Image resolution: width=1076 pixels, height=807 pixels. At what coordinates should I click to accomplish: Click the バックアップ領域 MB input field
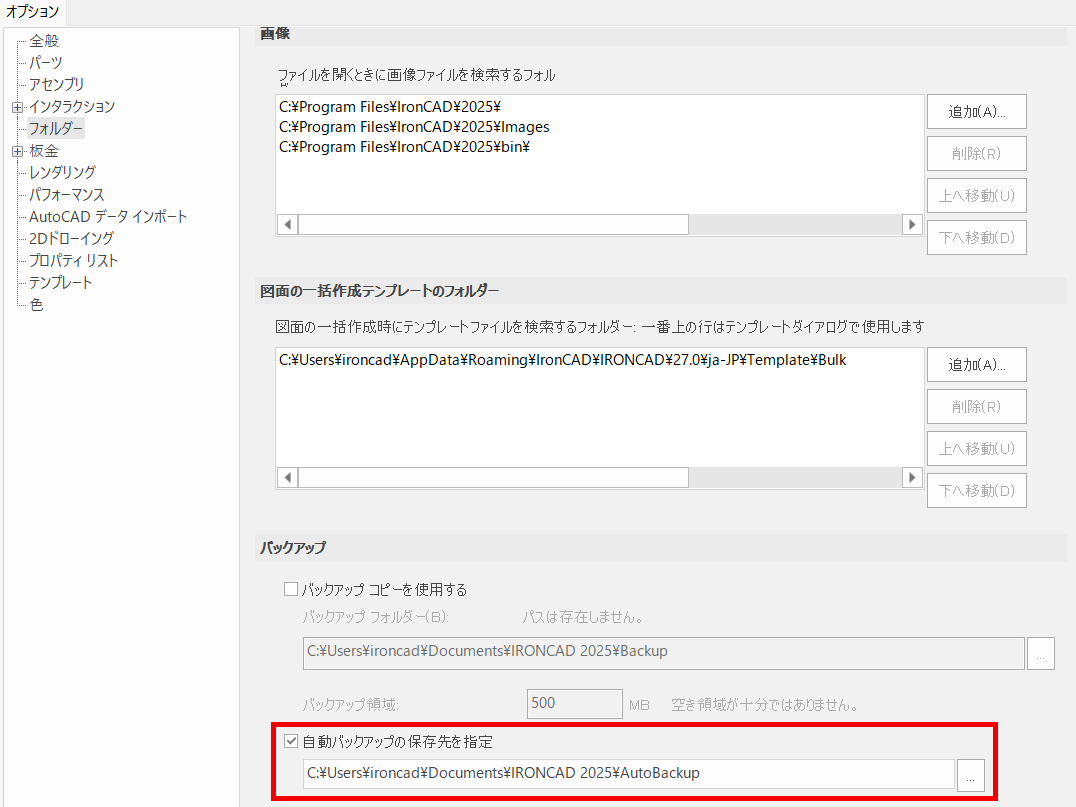[x=574, y=703]
